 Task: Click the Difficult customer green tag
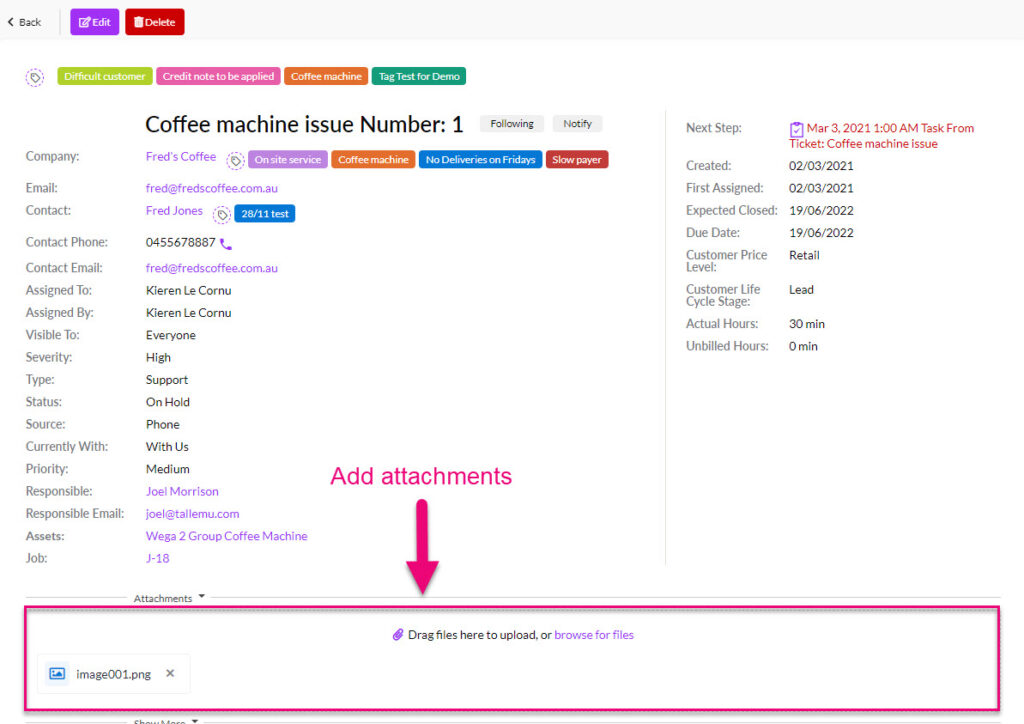pos(104,76)
